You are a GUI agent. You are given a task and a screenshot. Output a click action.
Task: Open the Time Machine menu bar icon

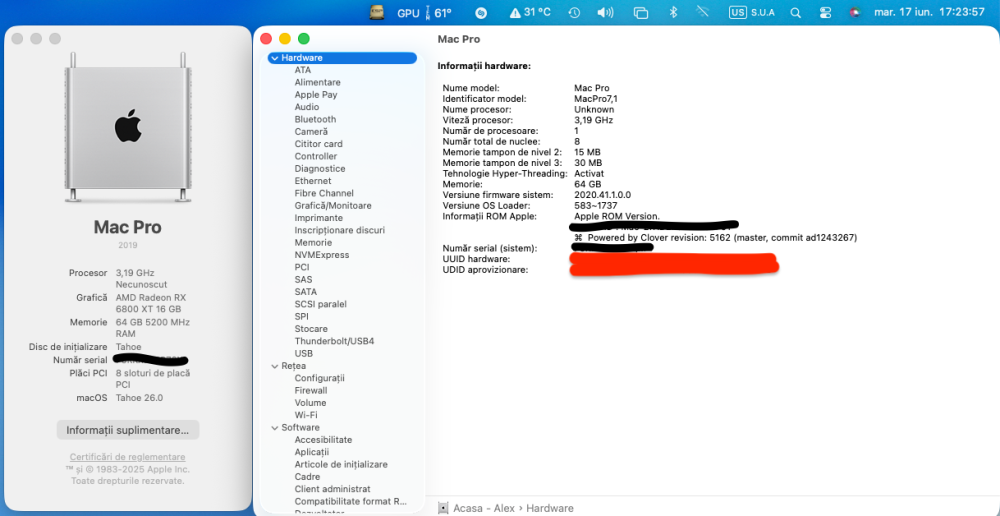click(574, 12)
